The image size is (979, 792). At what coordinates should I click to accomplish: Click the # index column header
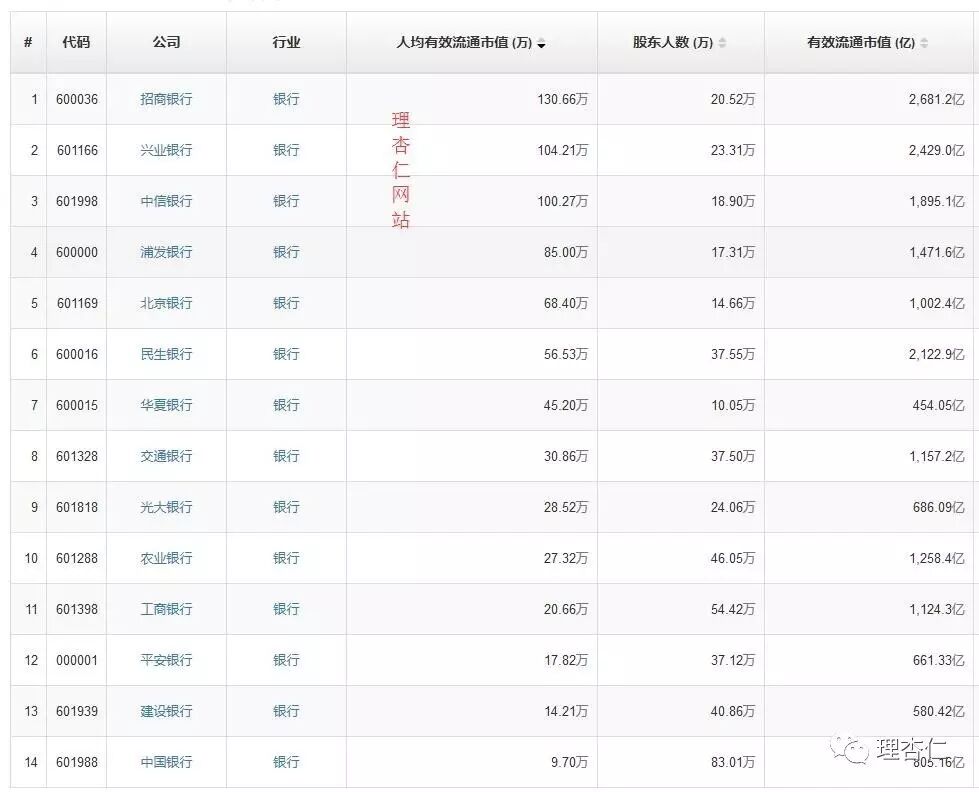(28, 42)
